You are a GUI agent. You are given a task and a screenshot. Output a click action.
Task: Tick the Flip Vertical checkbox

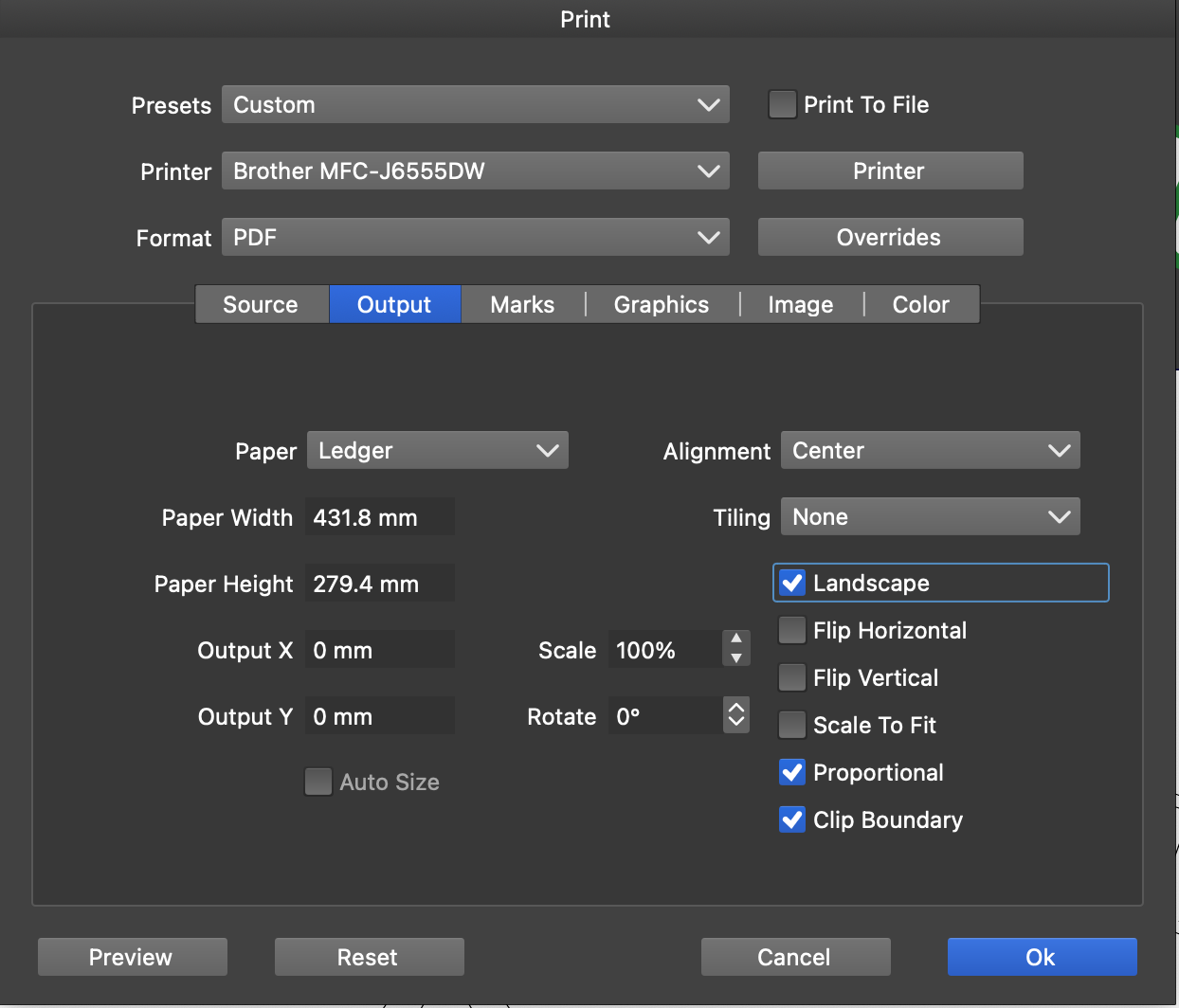pos(792,678)
